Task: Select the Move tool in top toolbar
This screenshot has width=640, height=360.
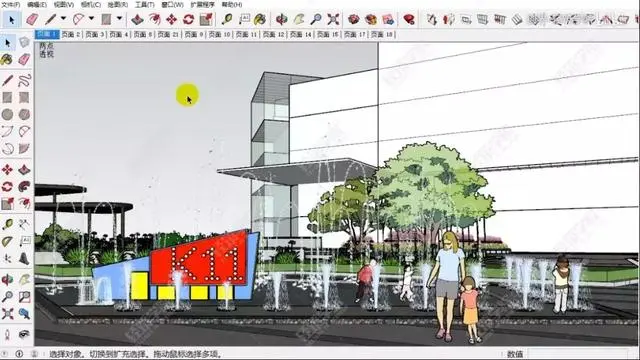Action: click(x=171, y=19)
